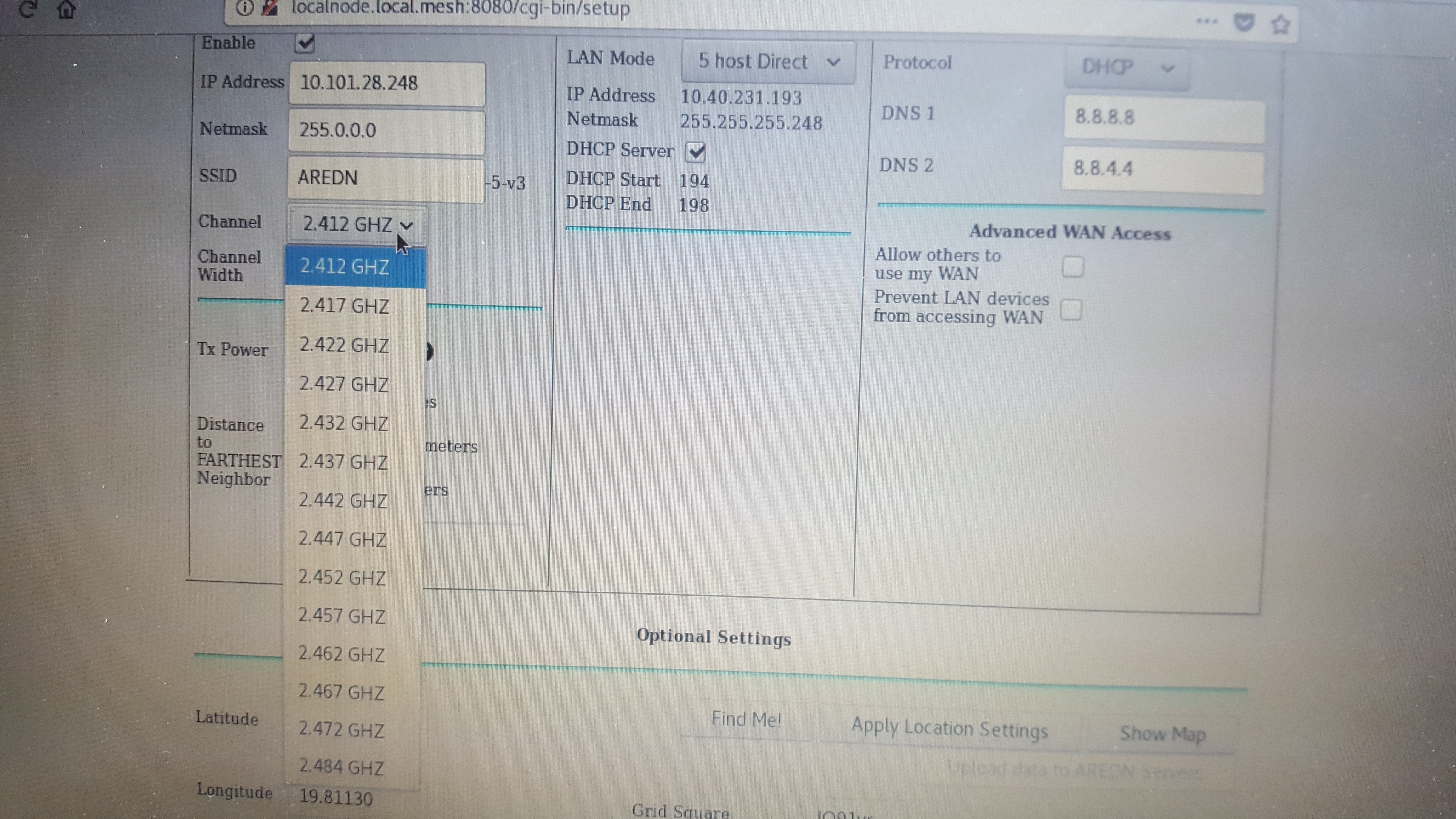This screenshot has width=1456, height=819.
Task: Click Apply Location Settings button
Action: (949, 728)
